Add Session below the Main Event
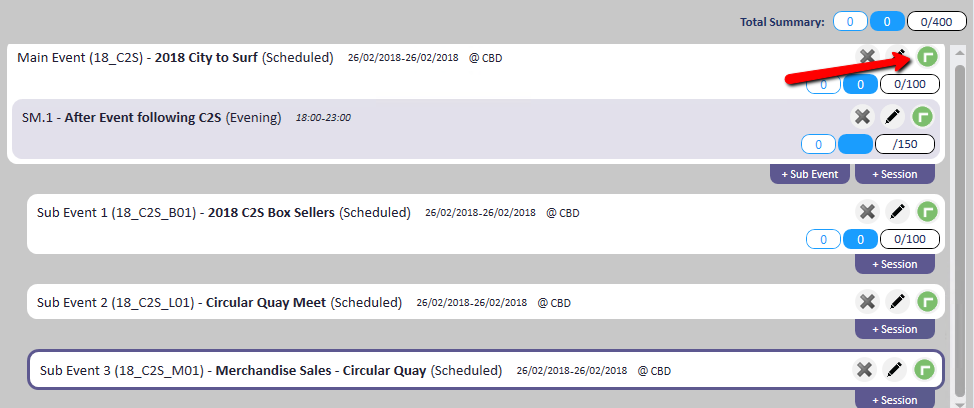 point(894,174)
